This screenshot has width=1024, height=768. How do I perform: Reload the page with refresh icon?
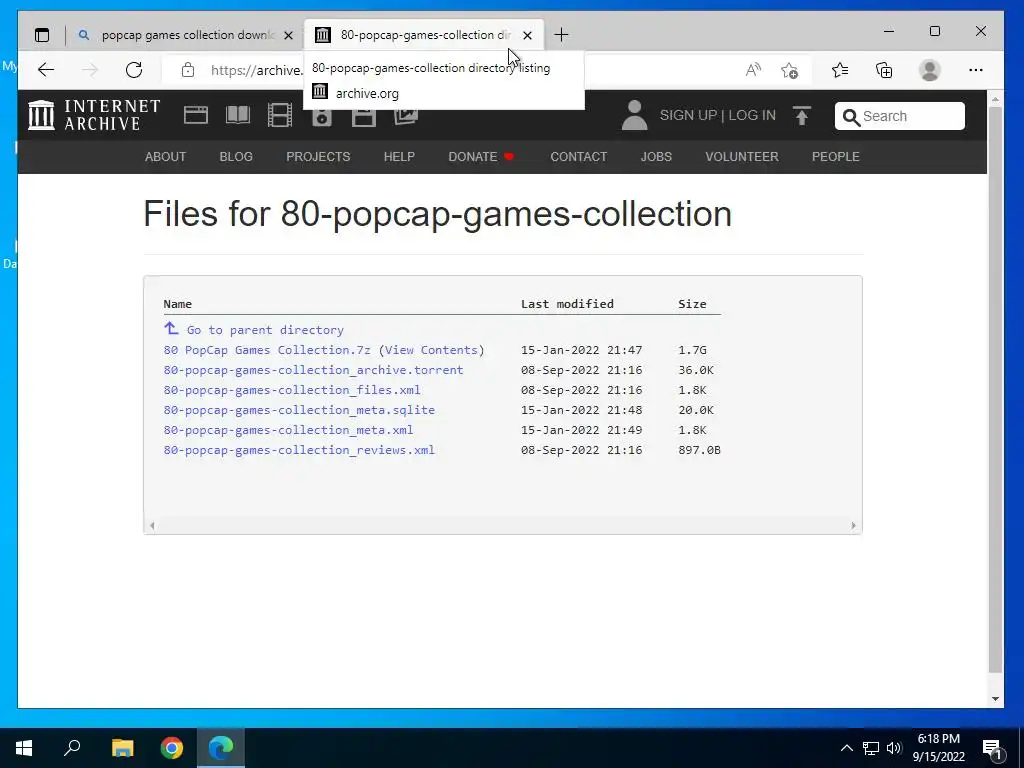click(134, 70)
